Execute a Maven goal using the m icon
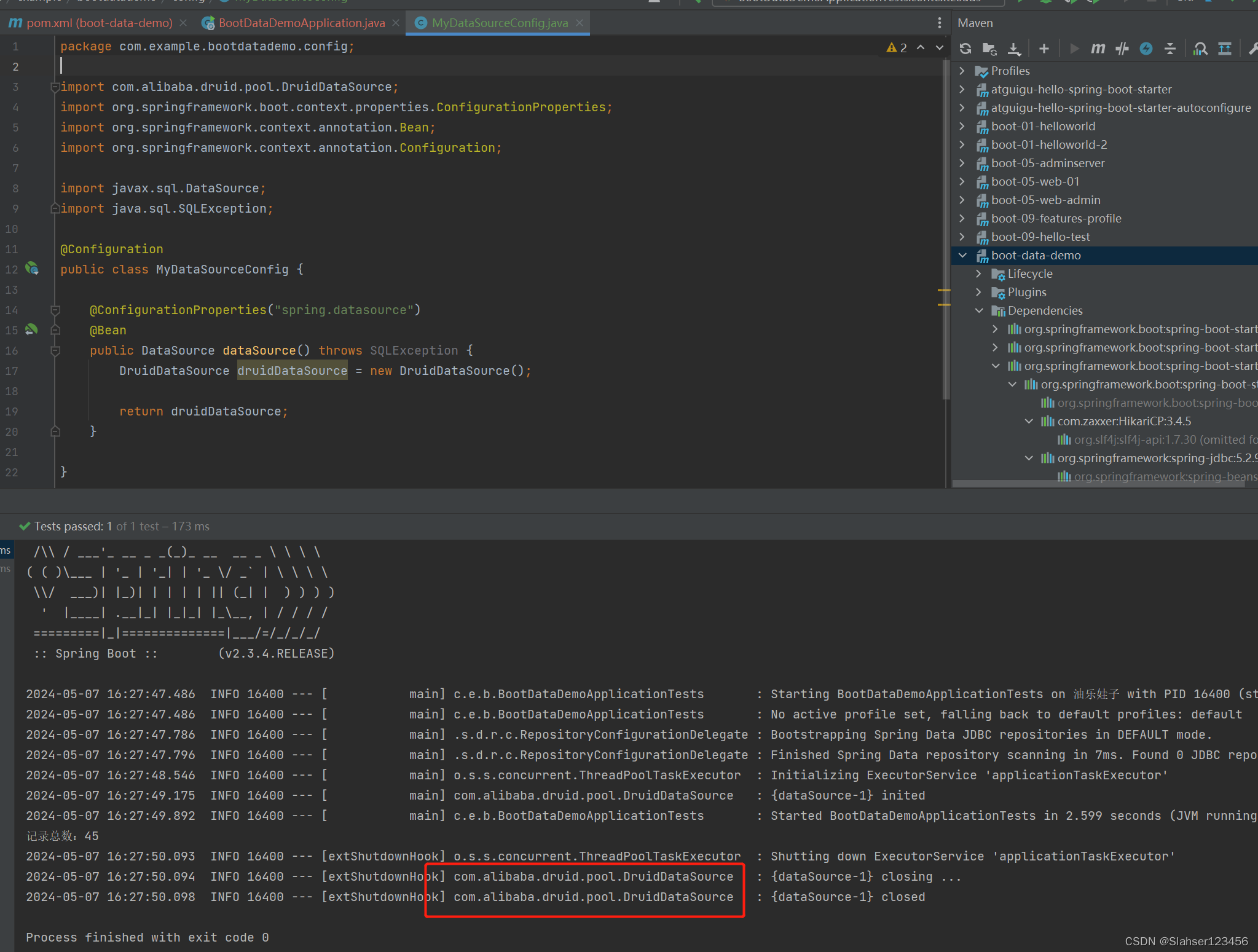Image resolution: width=1258 pixels, height=952 pixels. (x=1098, y=48)
